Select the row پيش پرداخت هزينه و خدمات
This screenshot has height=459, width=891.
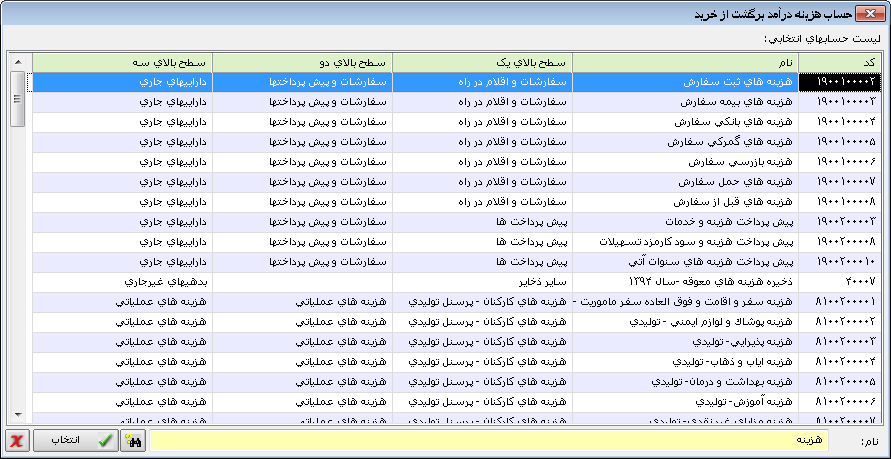[685, 222]
